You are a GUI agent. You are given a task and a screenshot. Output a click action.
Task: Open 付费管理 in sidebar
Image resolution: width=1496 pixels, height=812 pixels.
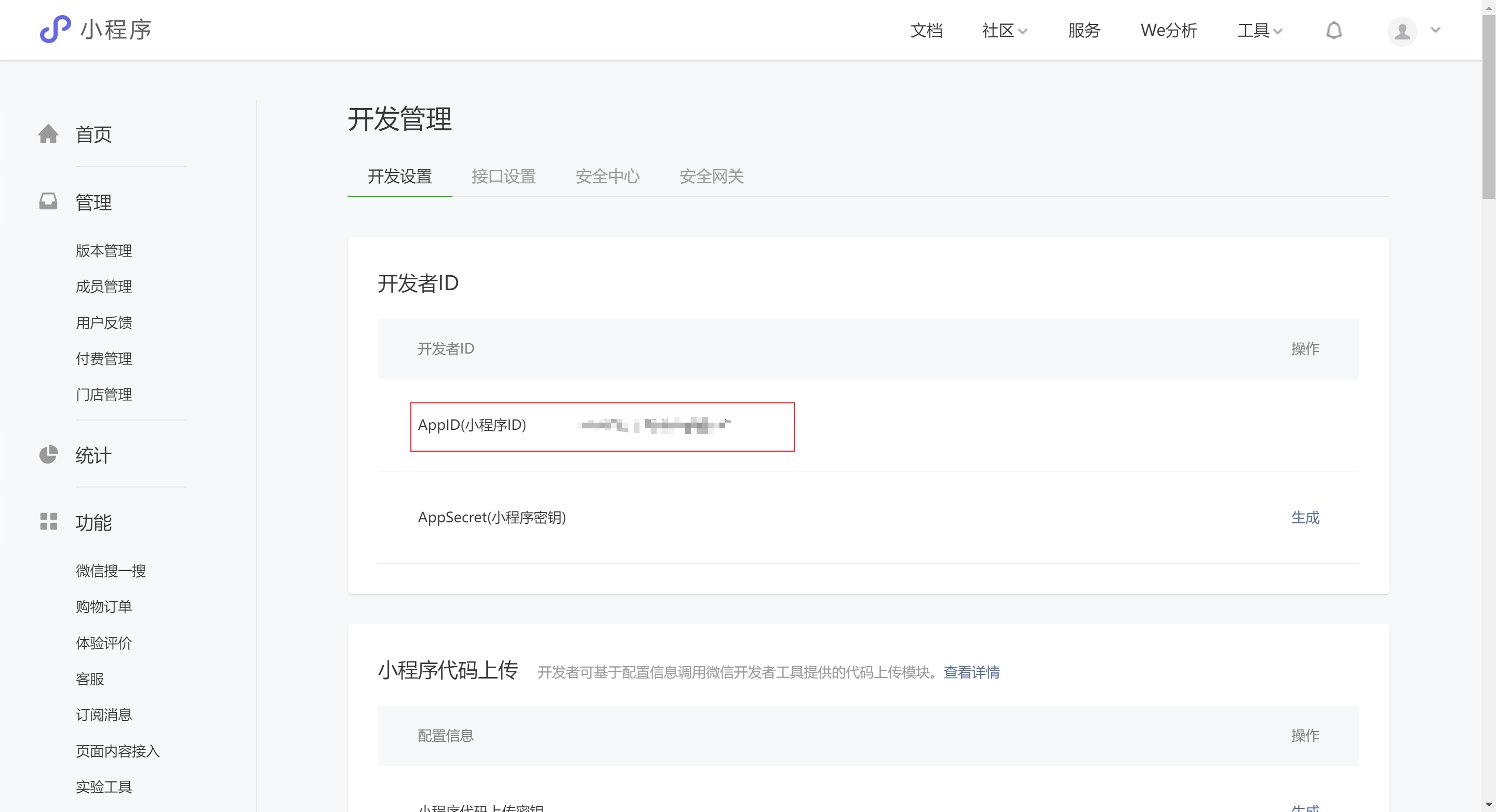click(x=104, y=359)
